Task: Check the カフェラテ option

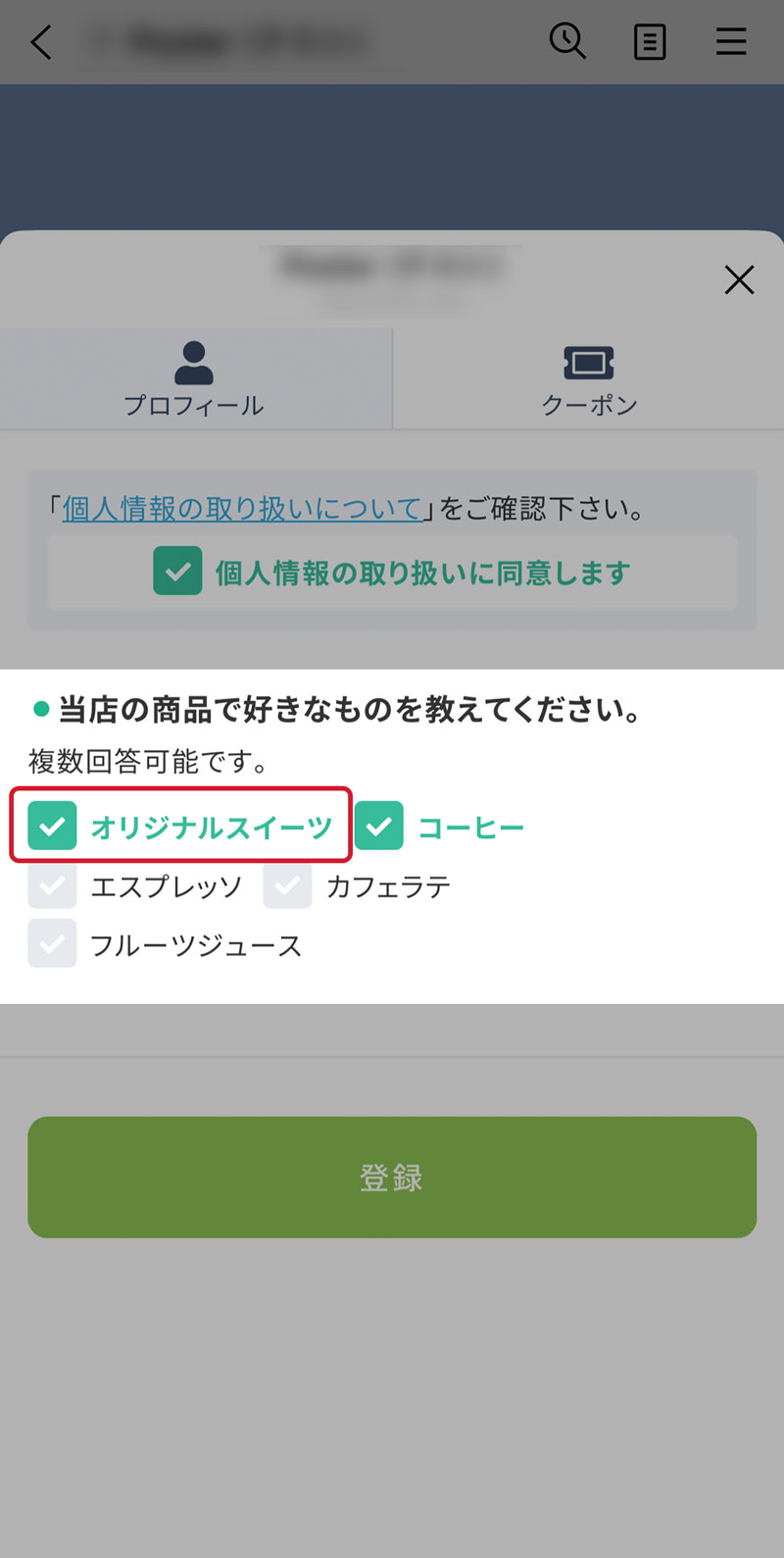Action: (x=287, y=886)
